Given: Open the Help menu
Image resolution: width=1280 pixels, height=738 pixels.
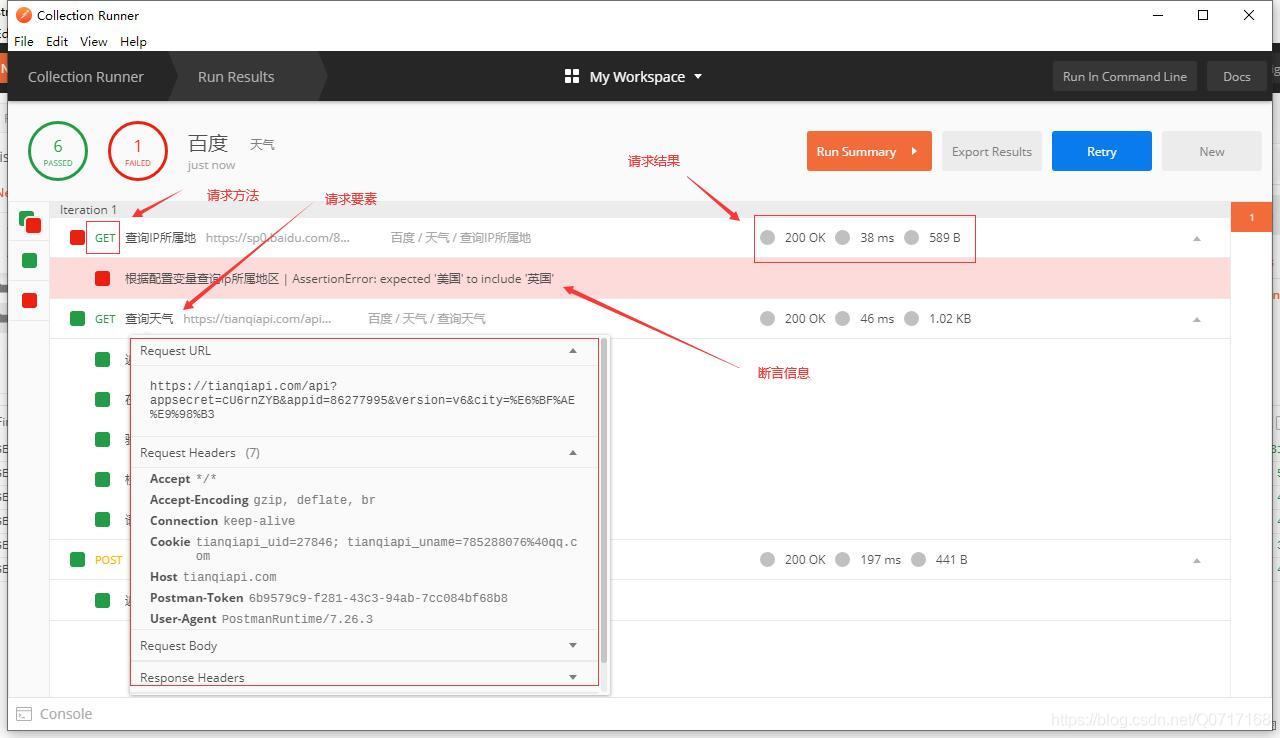Looking at the screenshot, I should (133, 41).
